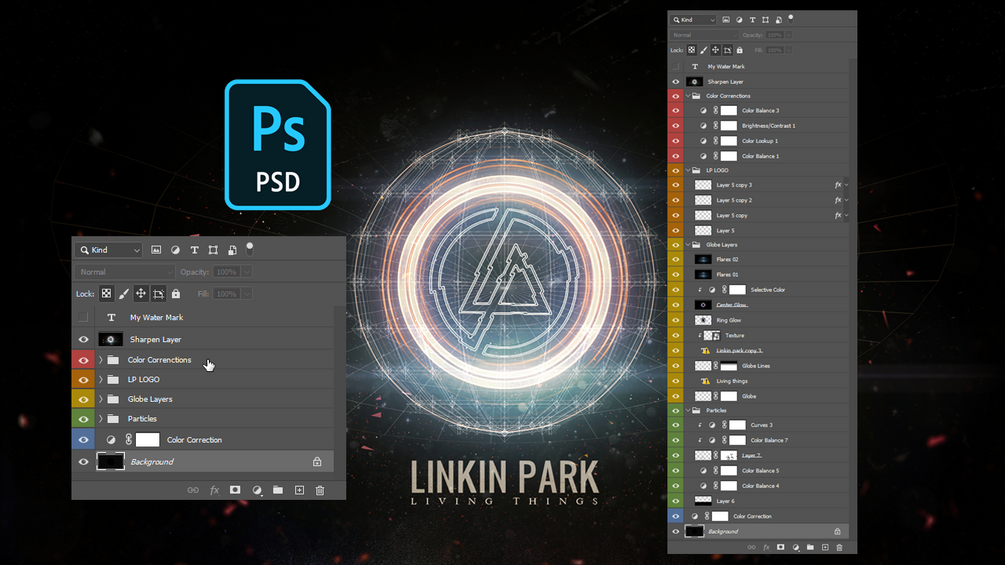The image size is (1005, 565).
Task: Filter for type layers in right Layers panel
Action: tap(752, 20)
